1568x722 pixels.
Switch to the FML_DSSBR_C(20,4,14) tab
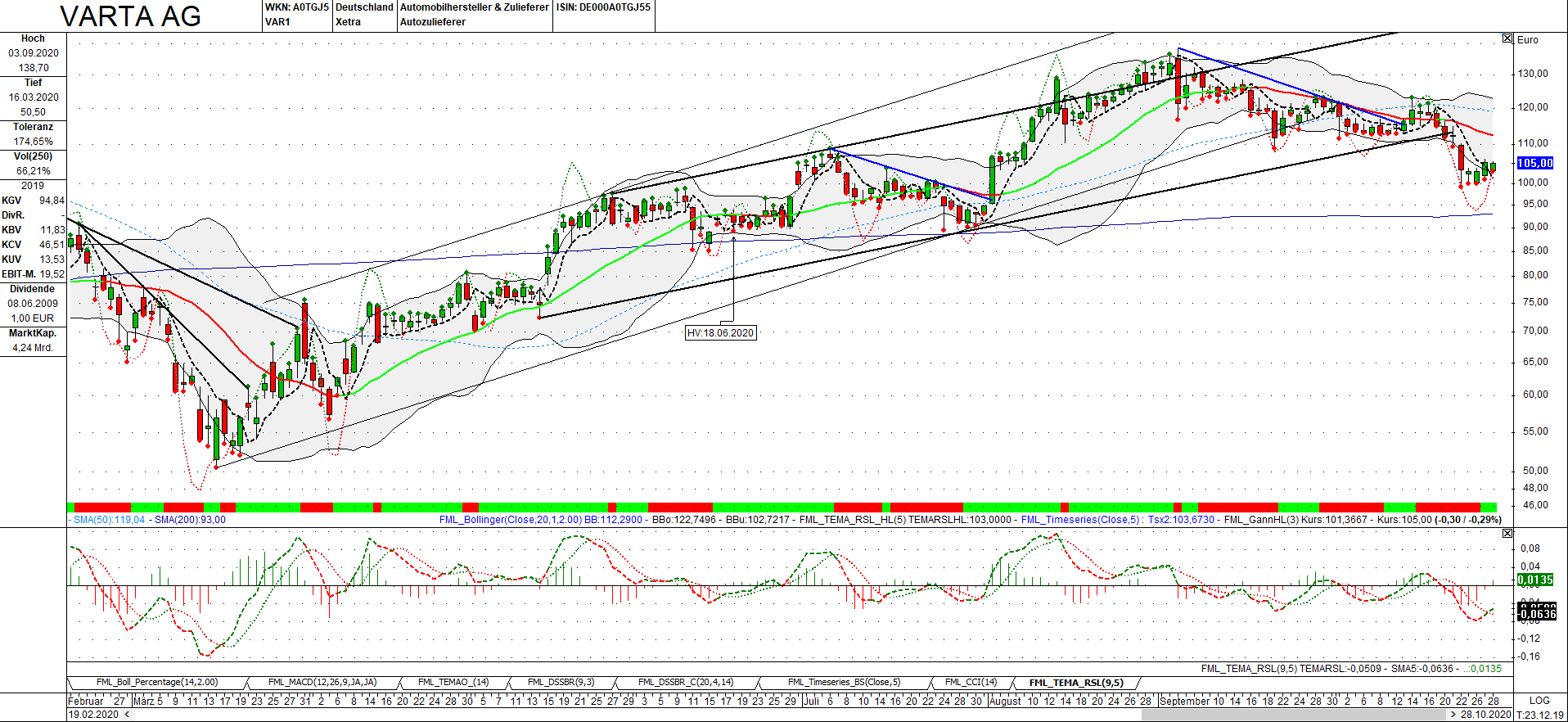click(686, 682)
